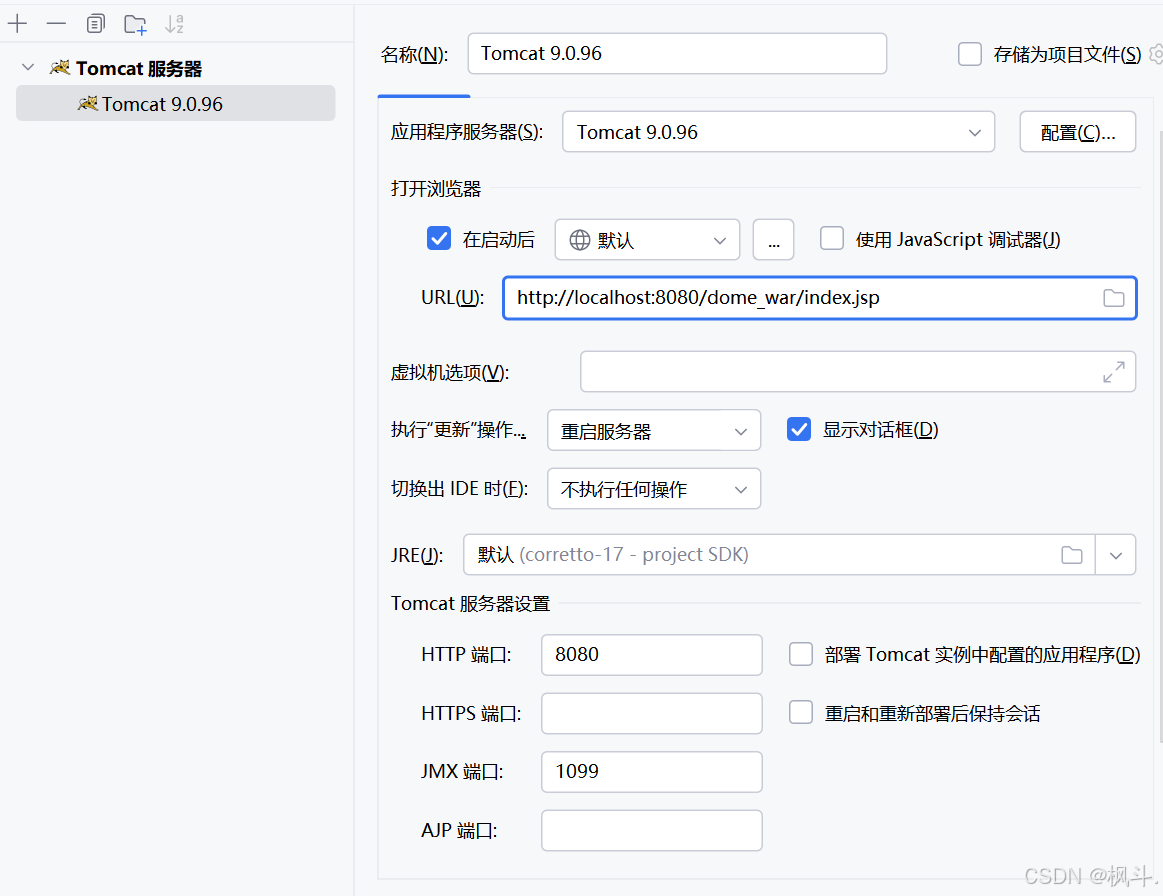
Task: Click the 配置(C)... button
Action: coord(1078,132)
